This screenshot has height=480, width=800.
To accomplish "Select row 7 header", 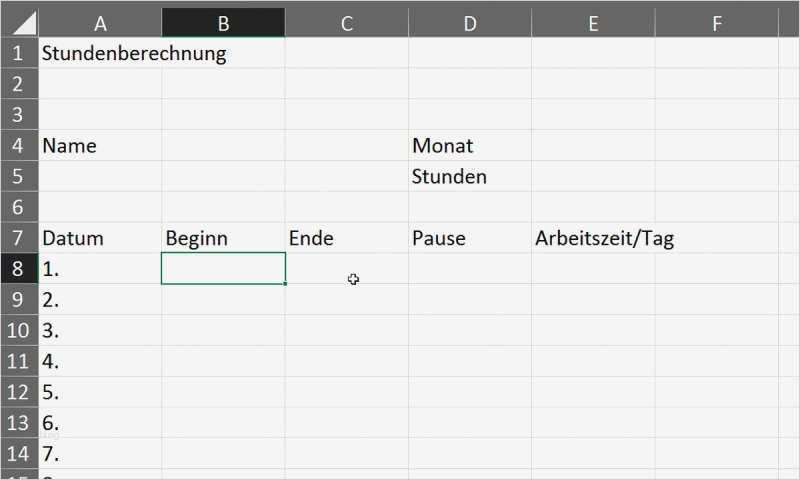I will click(x=19, y=239).
